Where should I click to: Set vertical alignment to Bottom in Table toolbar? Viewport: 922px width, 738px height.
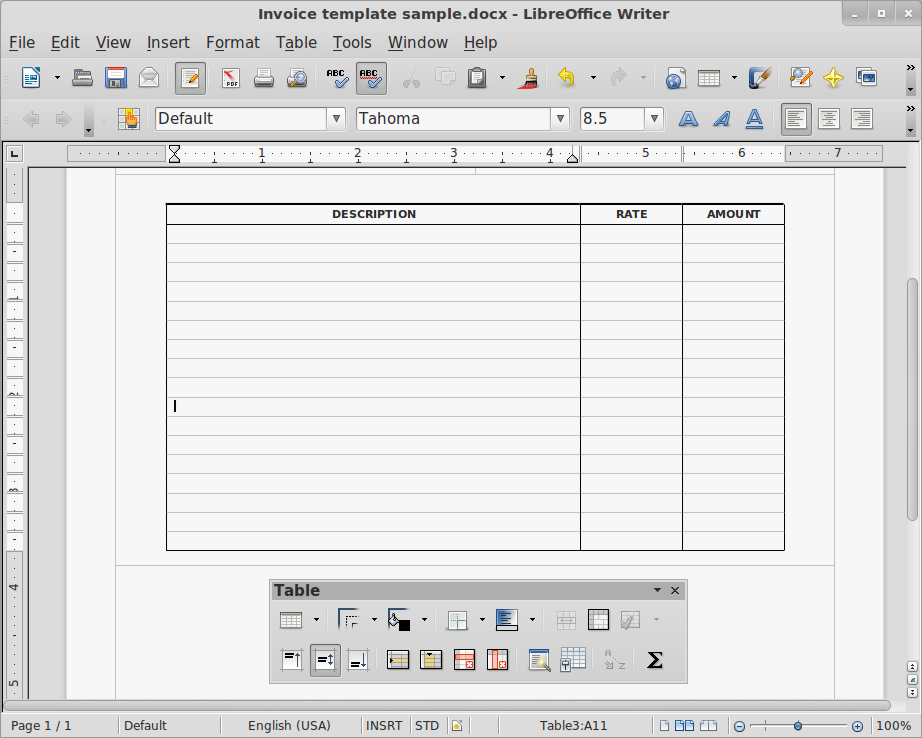pyautogui.click(x=358, y=660)
